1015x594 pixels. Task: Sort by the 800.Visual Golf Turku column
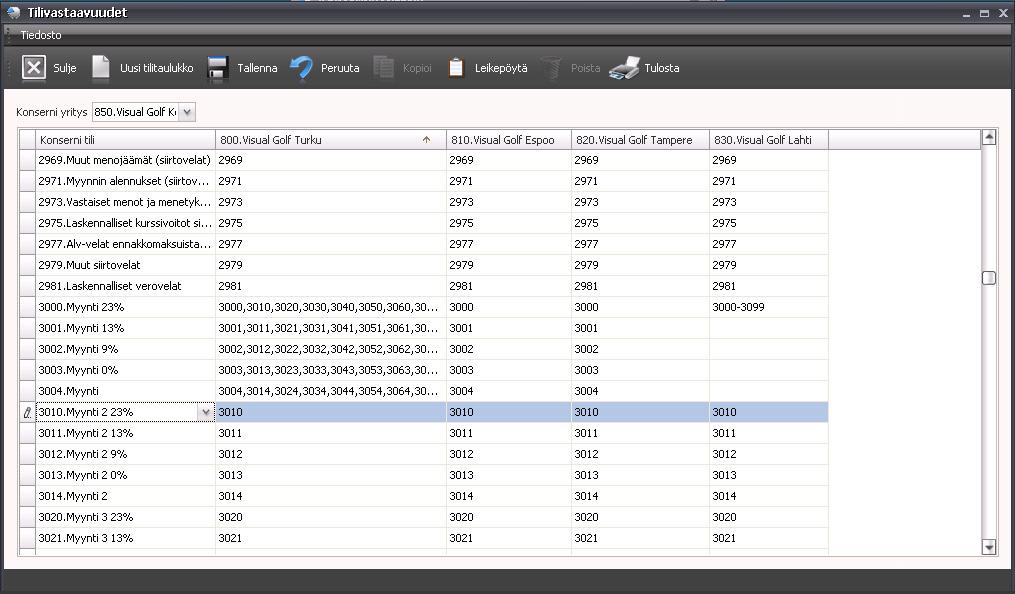click(330, 140)
